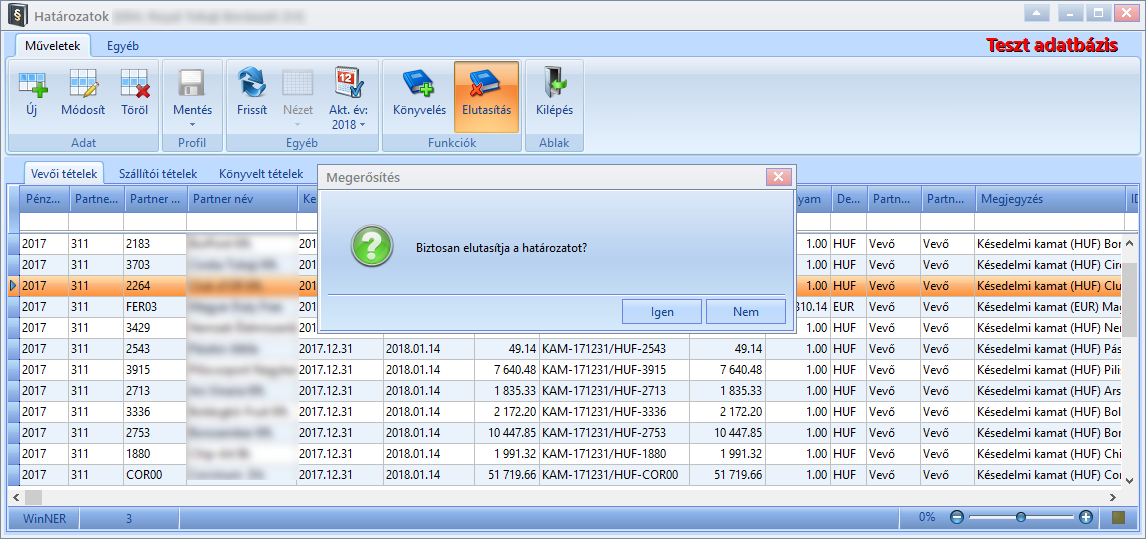
Task: Exit via the Kilépés door icon
Action: click(554, 83)
